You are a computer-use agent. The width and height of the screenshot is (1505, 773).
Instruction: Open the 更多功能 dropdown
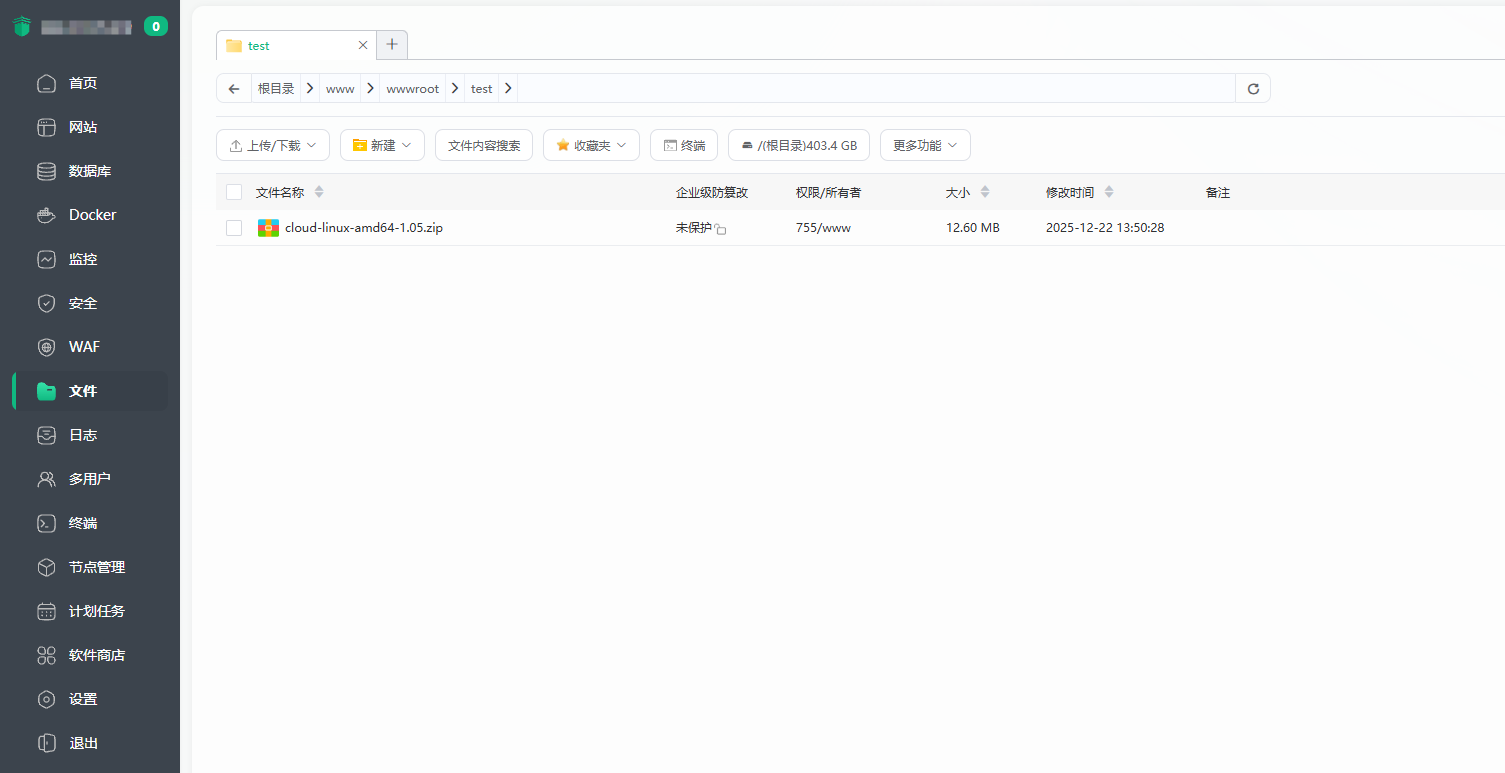(925, 145)
